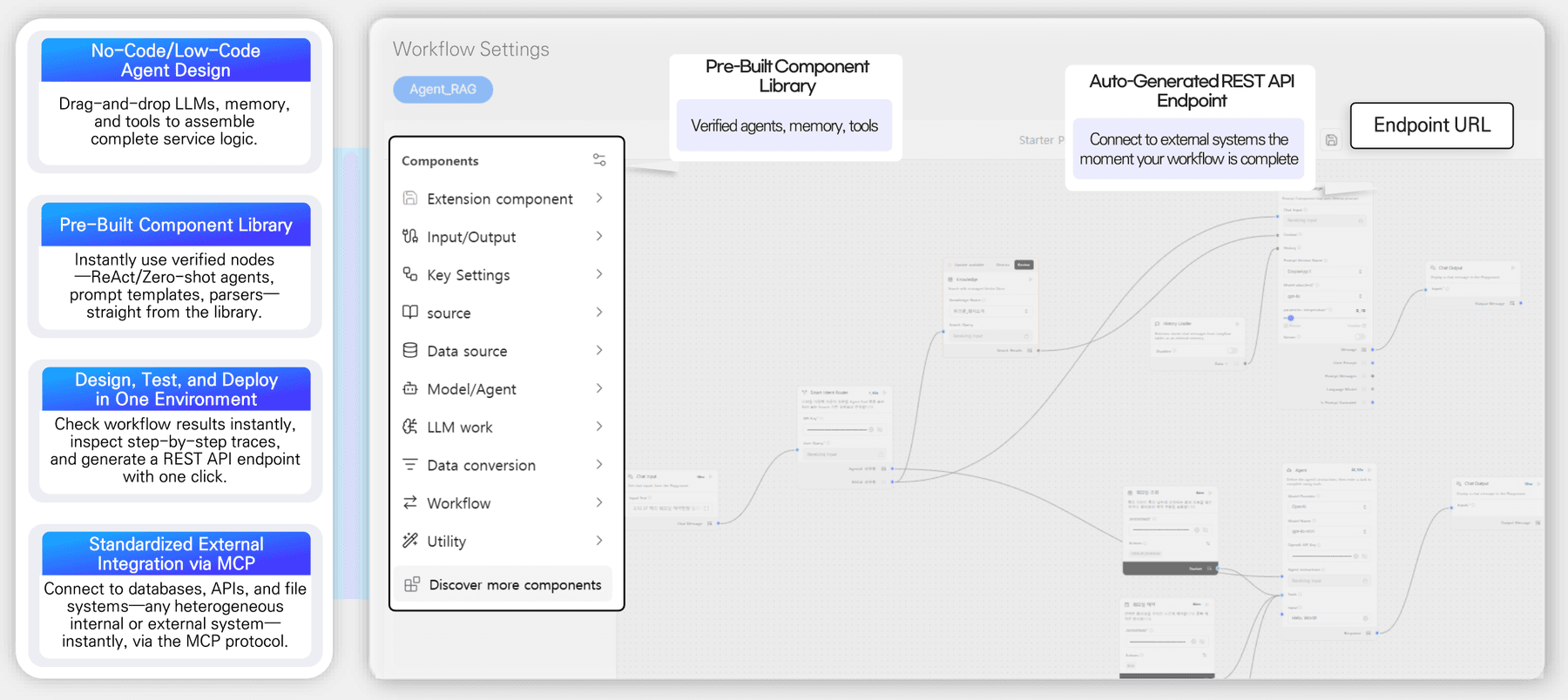Click the LLM work brain icon
This screenshot has height=700, width=1568.
(410, 427)
